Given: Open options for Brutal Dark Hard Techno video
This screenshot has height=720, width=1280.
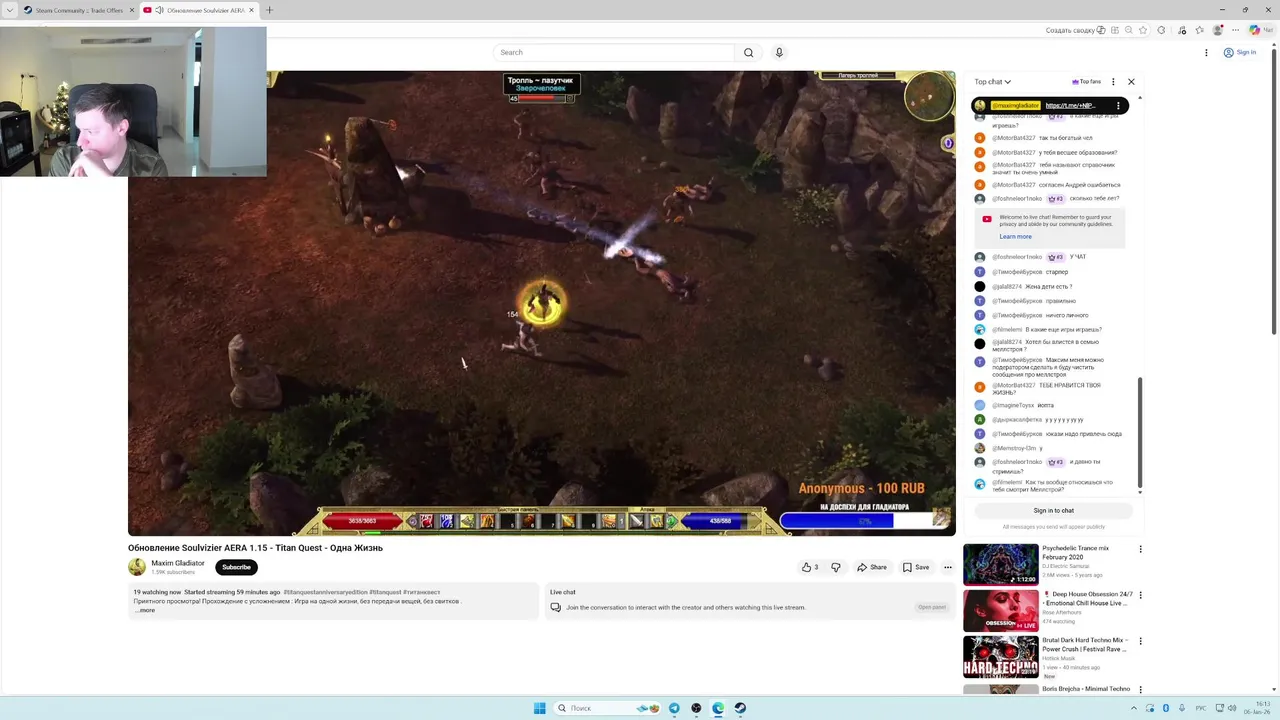Looking at the screenshot, I should 1140,641.
